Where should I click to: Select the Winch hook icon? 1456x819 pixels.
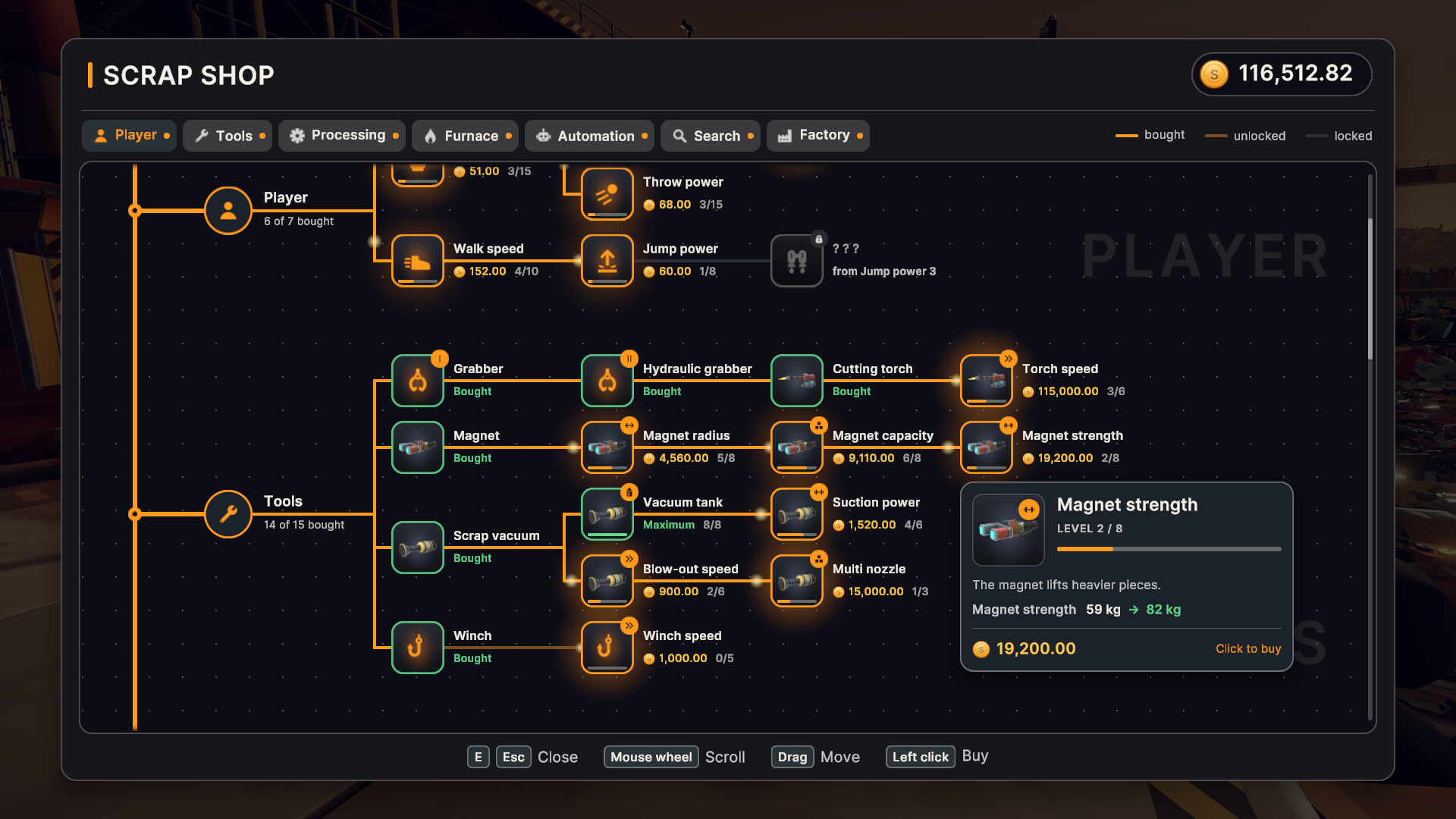(x=417, y=648)
